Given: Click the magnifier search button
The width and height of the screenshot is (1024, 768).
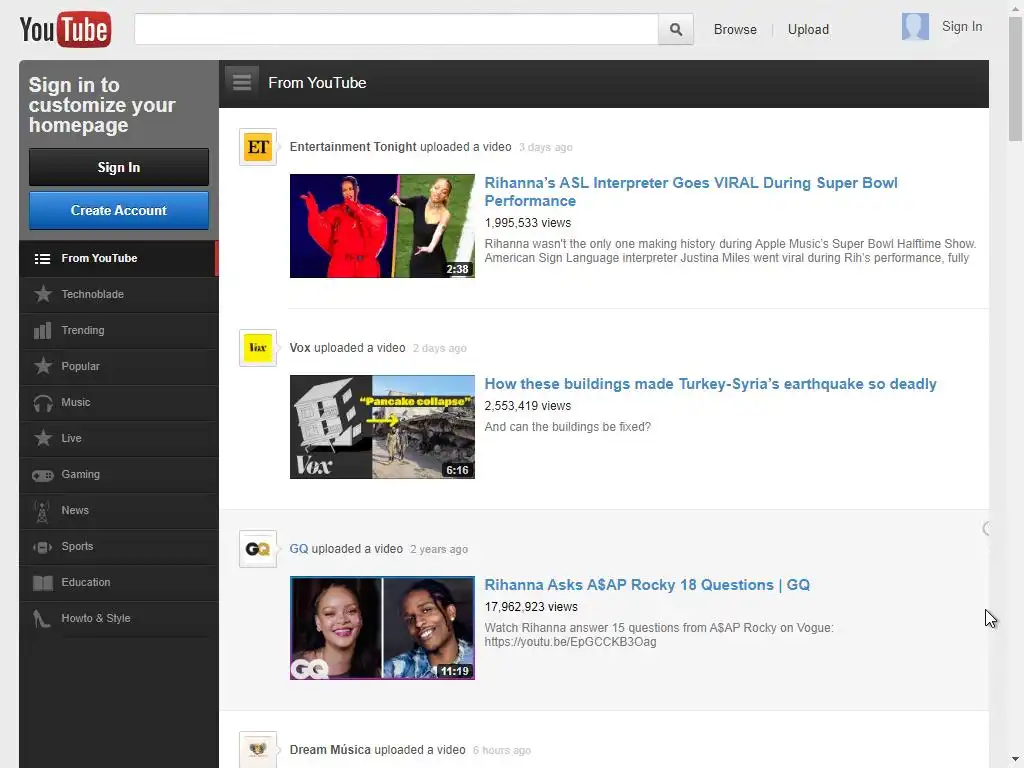Looking at the screenshot, I should pos(676,29).
